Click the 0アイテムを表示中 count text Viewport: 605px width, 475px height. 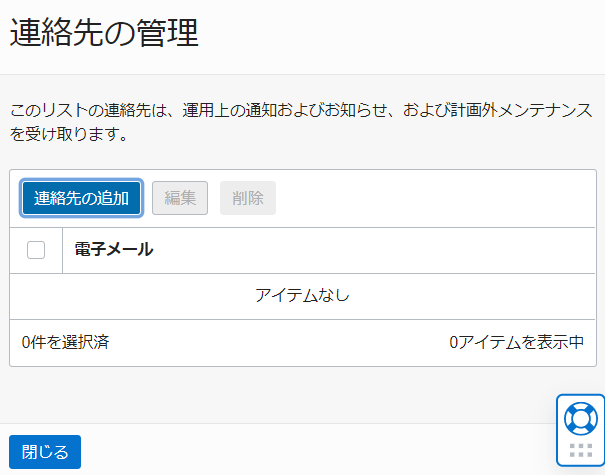click(x=517, y=342)
